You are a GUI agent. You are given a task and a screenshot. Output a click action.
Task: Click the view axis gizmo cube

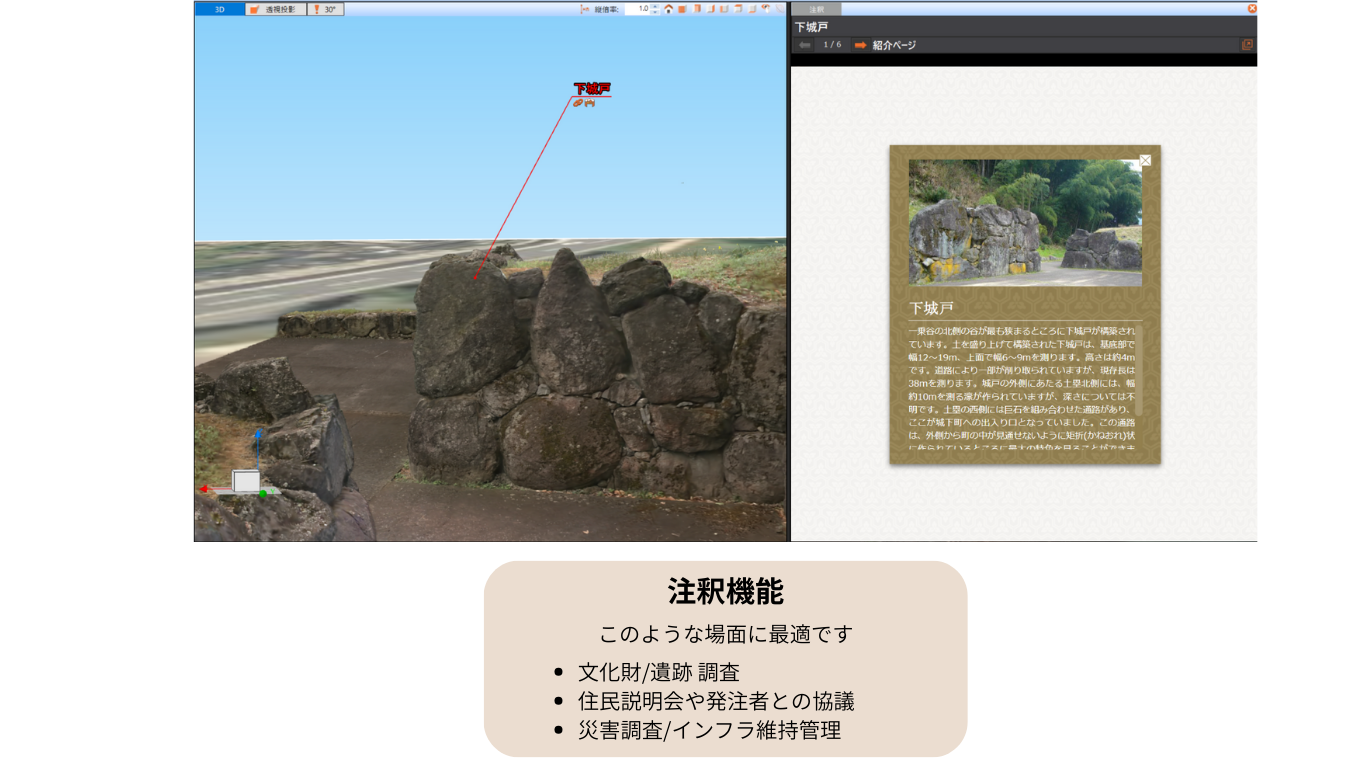coord(246,482)
